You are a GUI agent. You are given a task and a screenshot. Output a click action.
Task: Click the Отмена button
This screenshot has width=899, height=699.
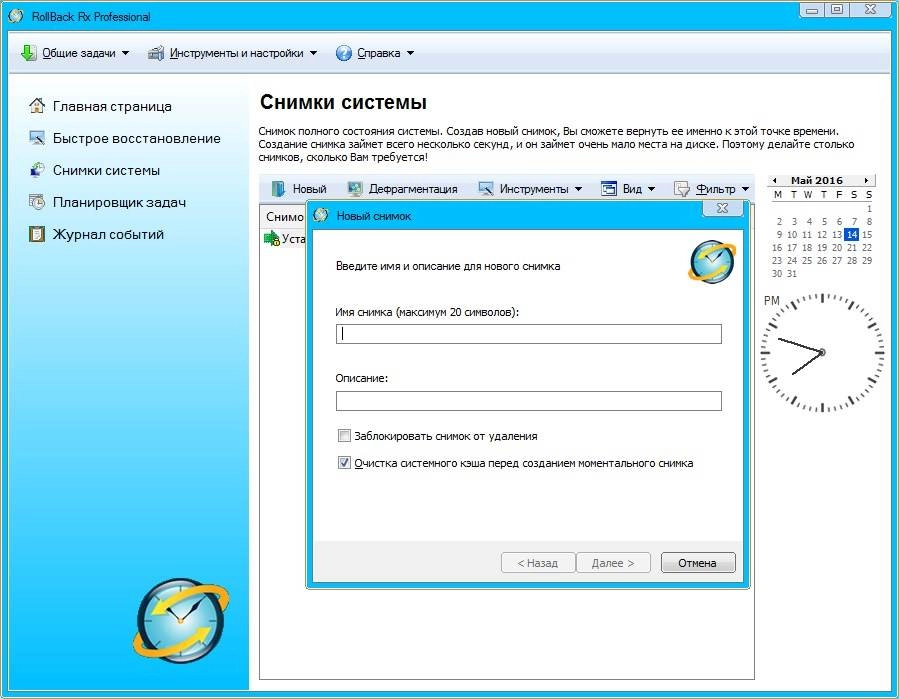click(698, 563)
